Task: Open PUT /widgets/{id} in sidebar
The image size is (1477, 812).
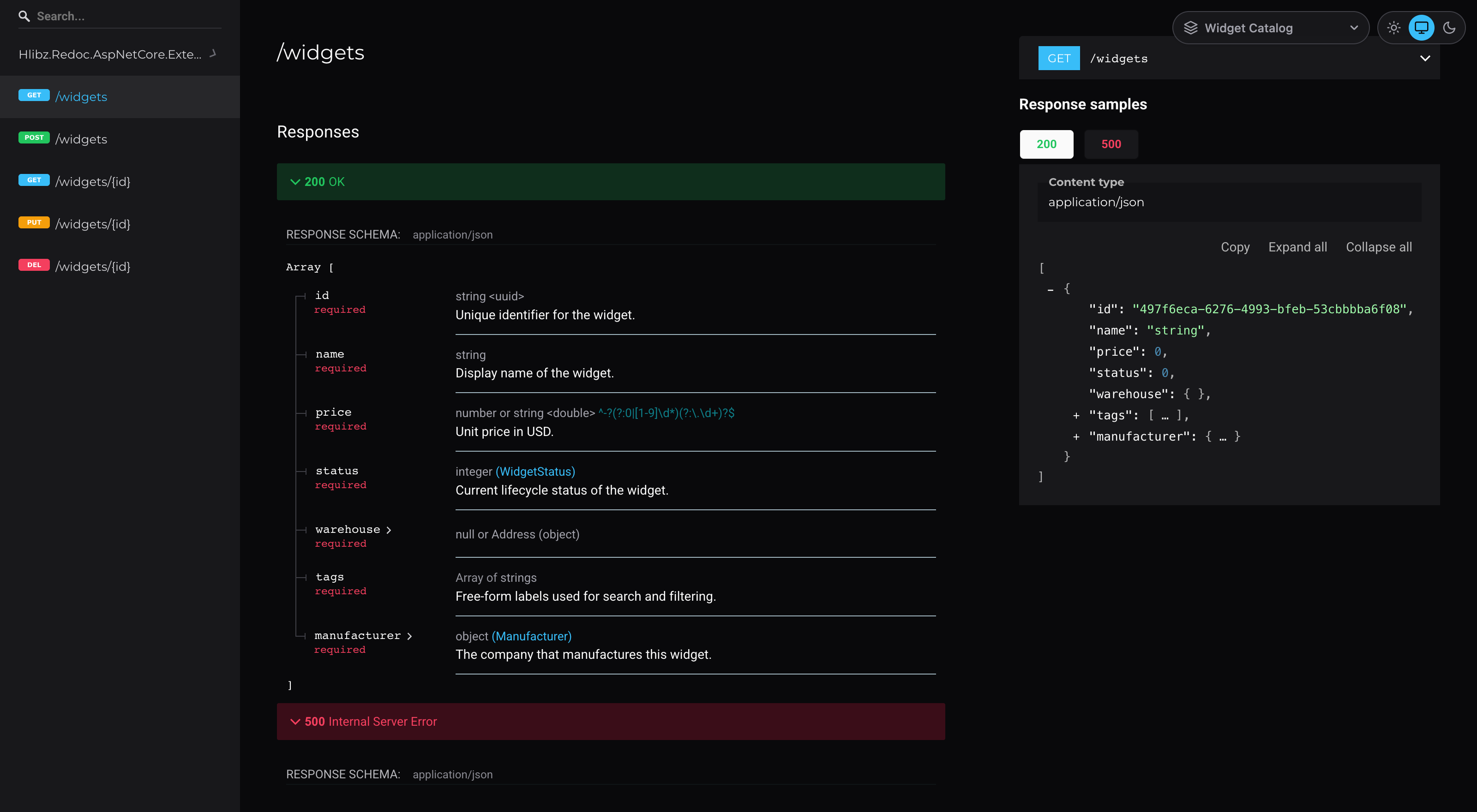Action: tap(120, 224)
